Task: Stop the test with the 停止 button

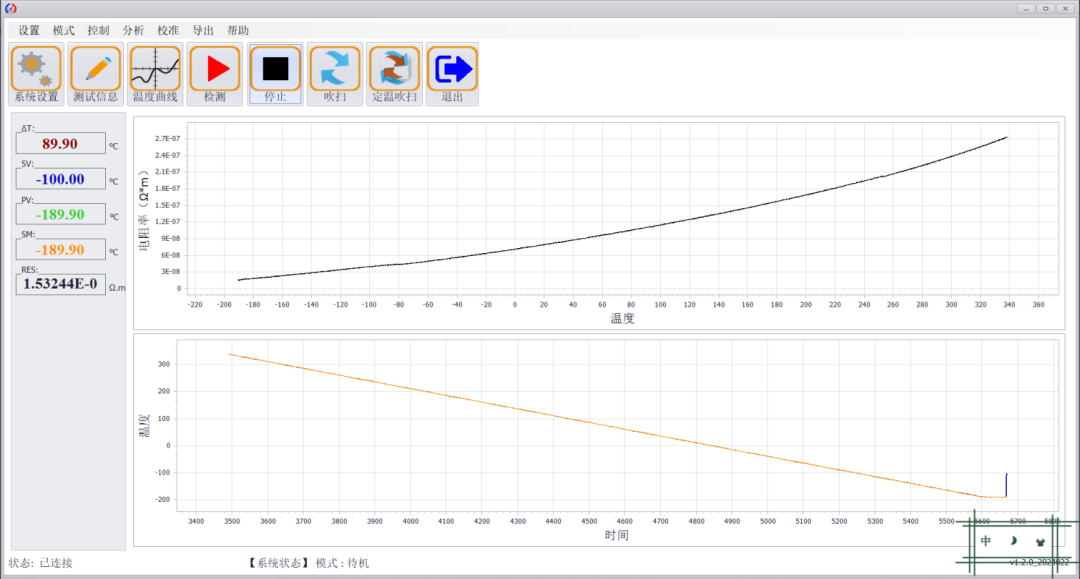Action: (x=275, y=74)
